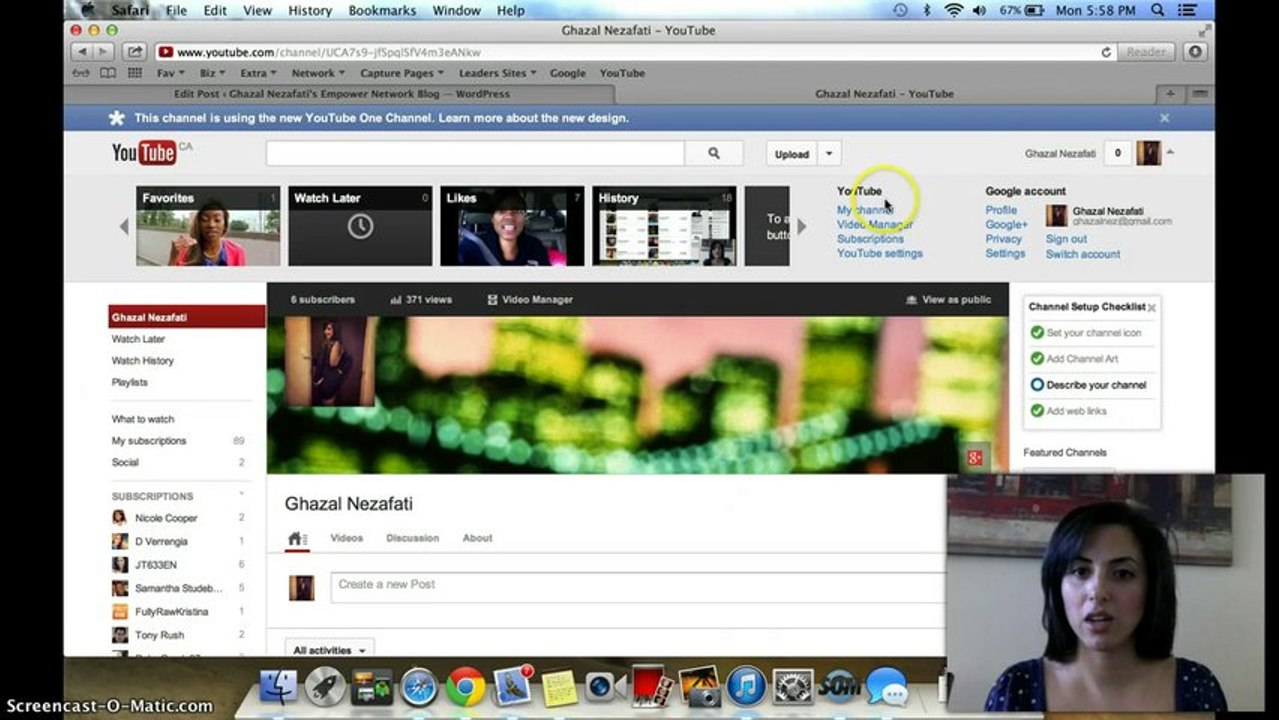Image resolution: width=1279 pixels, height=720 pixels.
Task: Click the Google+ icon on channel art
Action: coord(974,458)
